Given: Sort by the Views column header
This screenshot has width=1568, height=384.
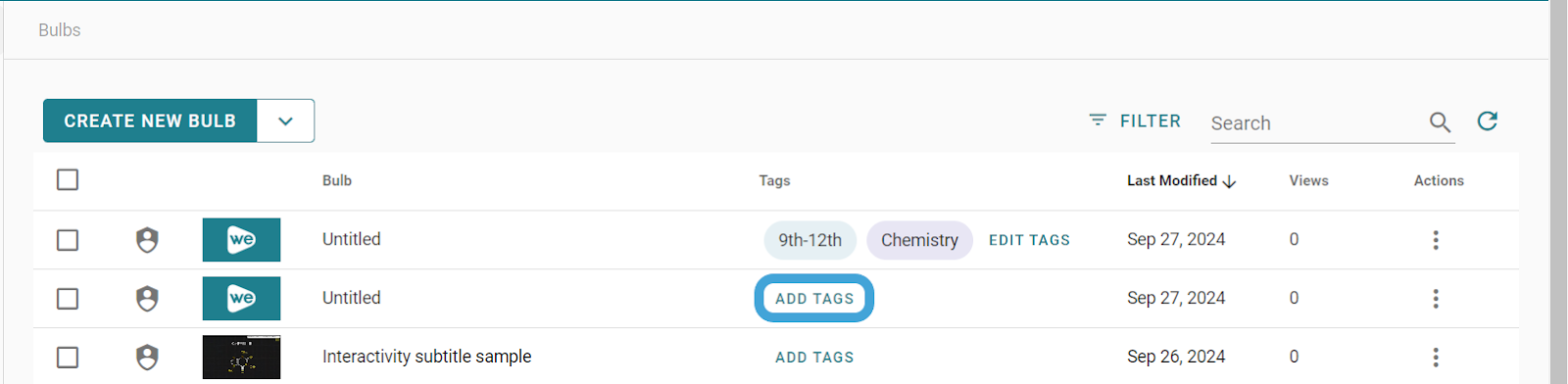Looking at the screenshot, I should [x=1308, y=181].
